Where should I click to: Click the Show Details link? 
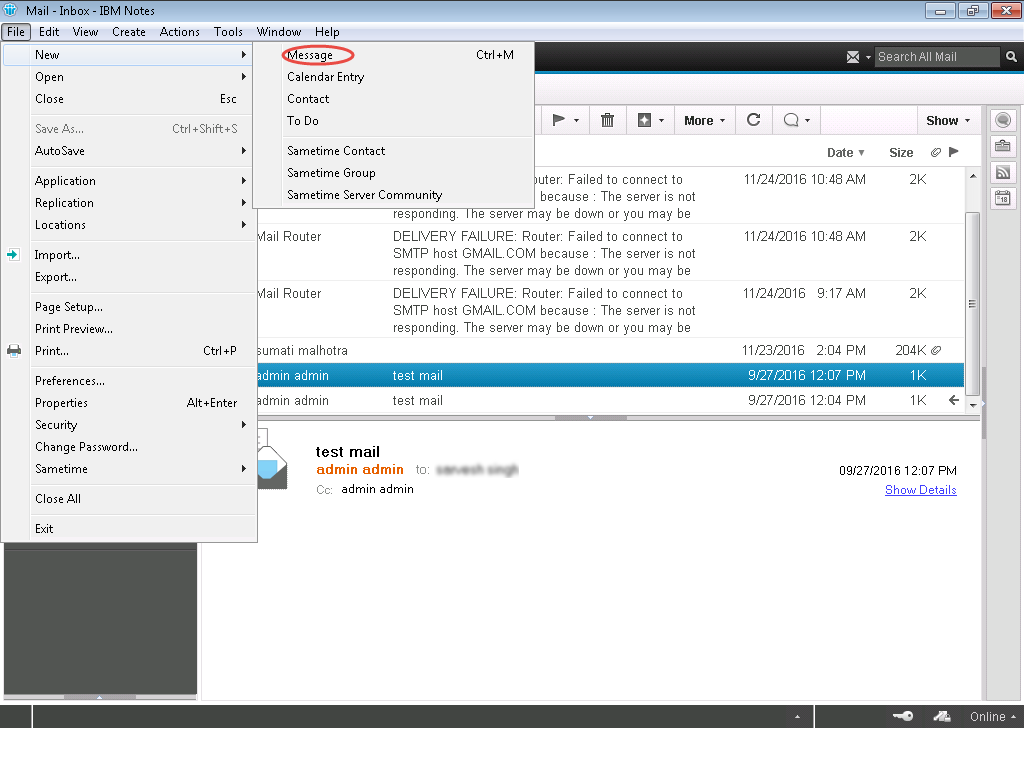pos(920,490)
